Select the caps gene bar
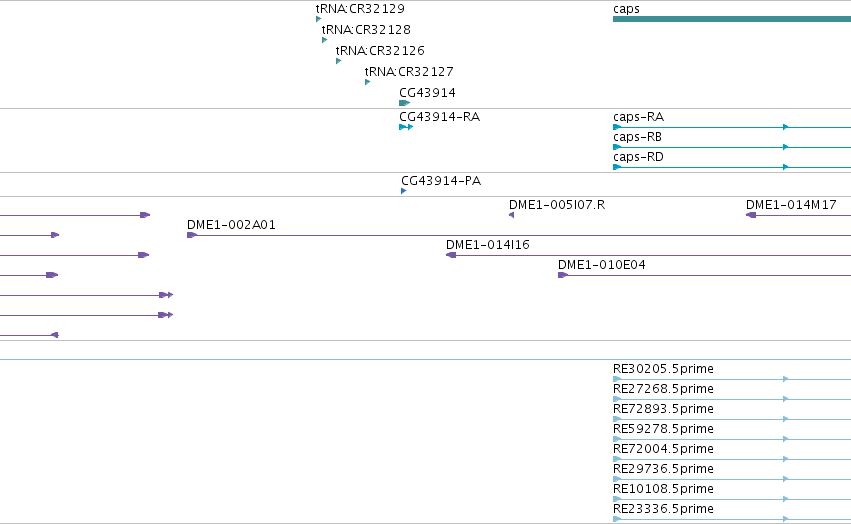The image size is (851, 524). tap(732, 19)
